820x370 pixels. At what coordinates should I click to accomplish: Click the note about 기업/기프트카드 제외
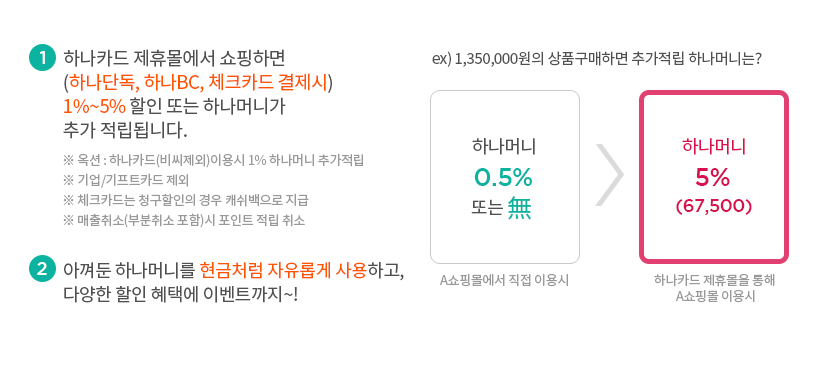tap(126, 180)
